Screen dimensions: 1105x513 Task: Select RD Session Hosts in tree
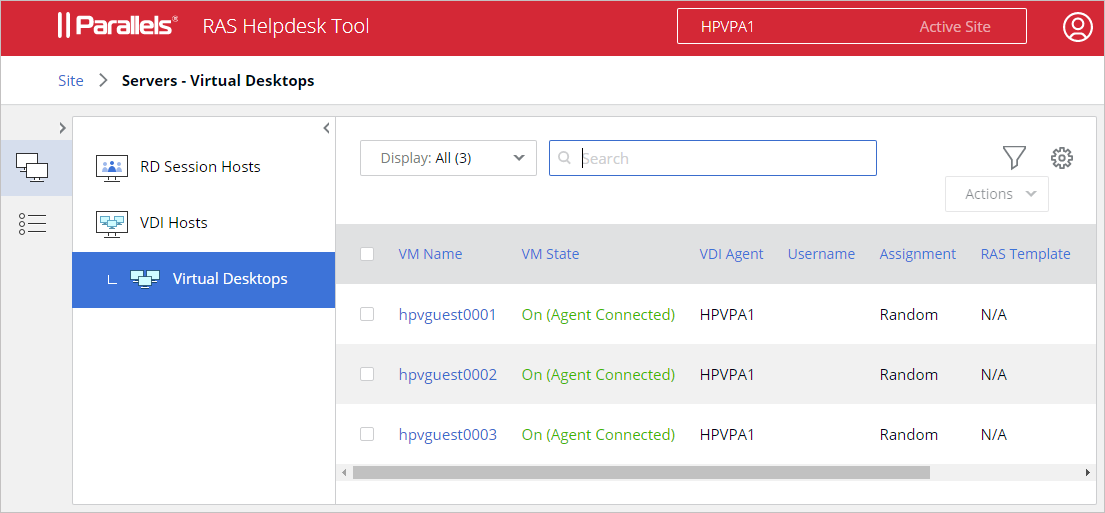pos(204,167)
